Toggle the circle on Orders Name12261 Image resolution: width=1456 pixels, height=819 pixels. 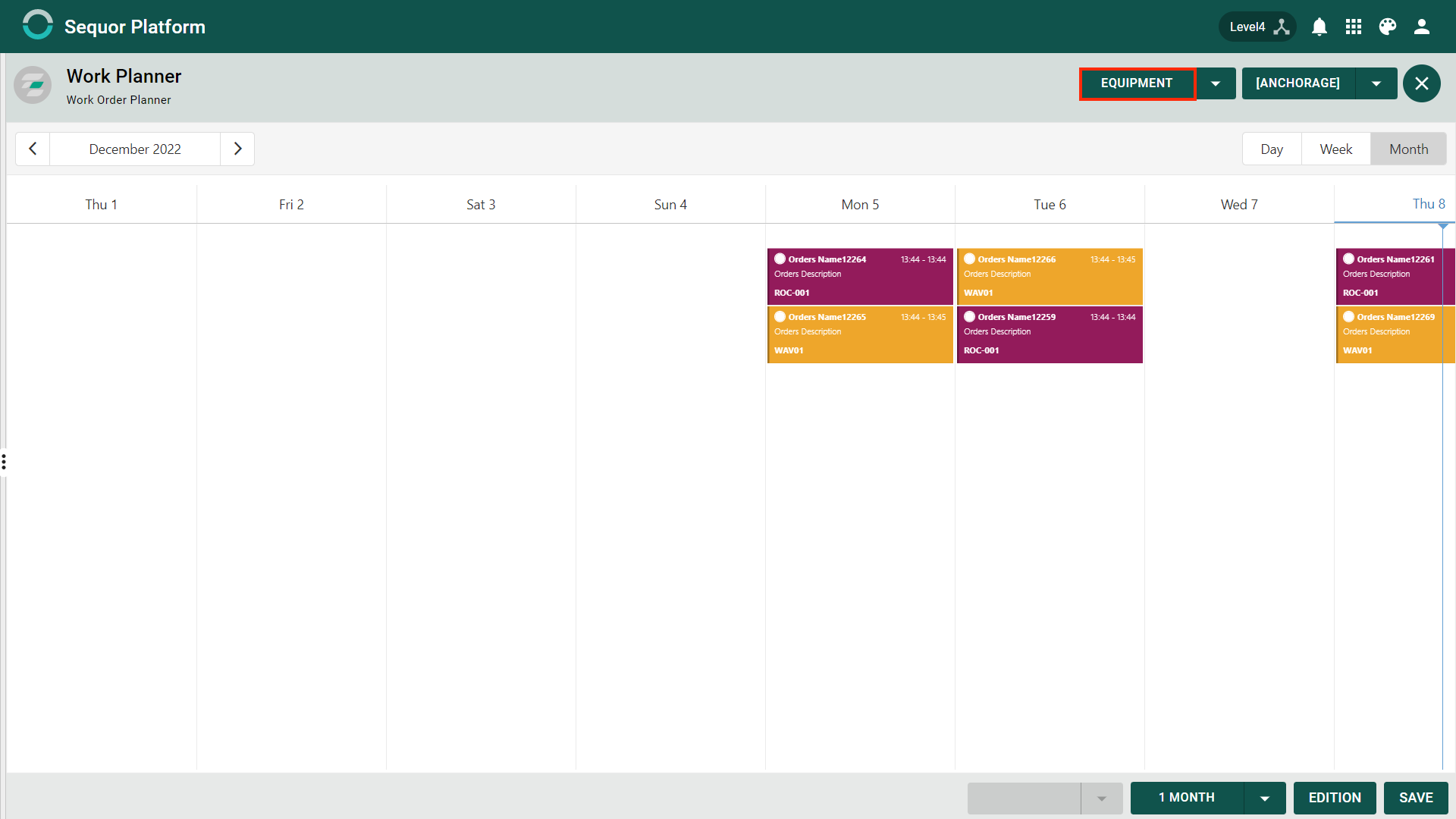click(x=1348, y=259)
